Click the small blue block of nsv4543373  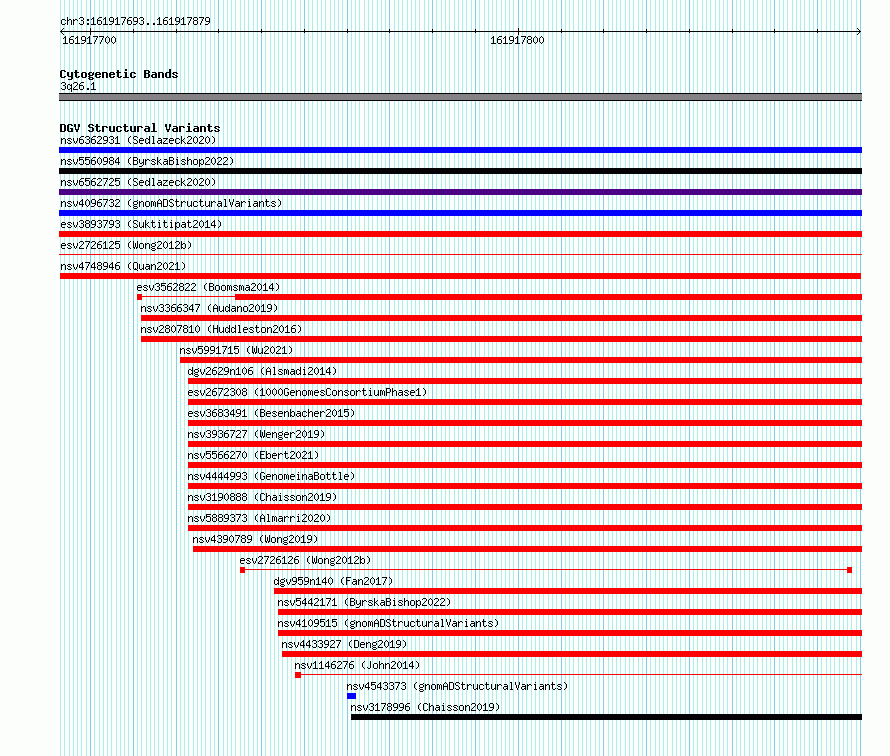pyautogui.click(x=351, y=696)
